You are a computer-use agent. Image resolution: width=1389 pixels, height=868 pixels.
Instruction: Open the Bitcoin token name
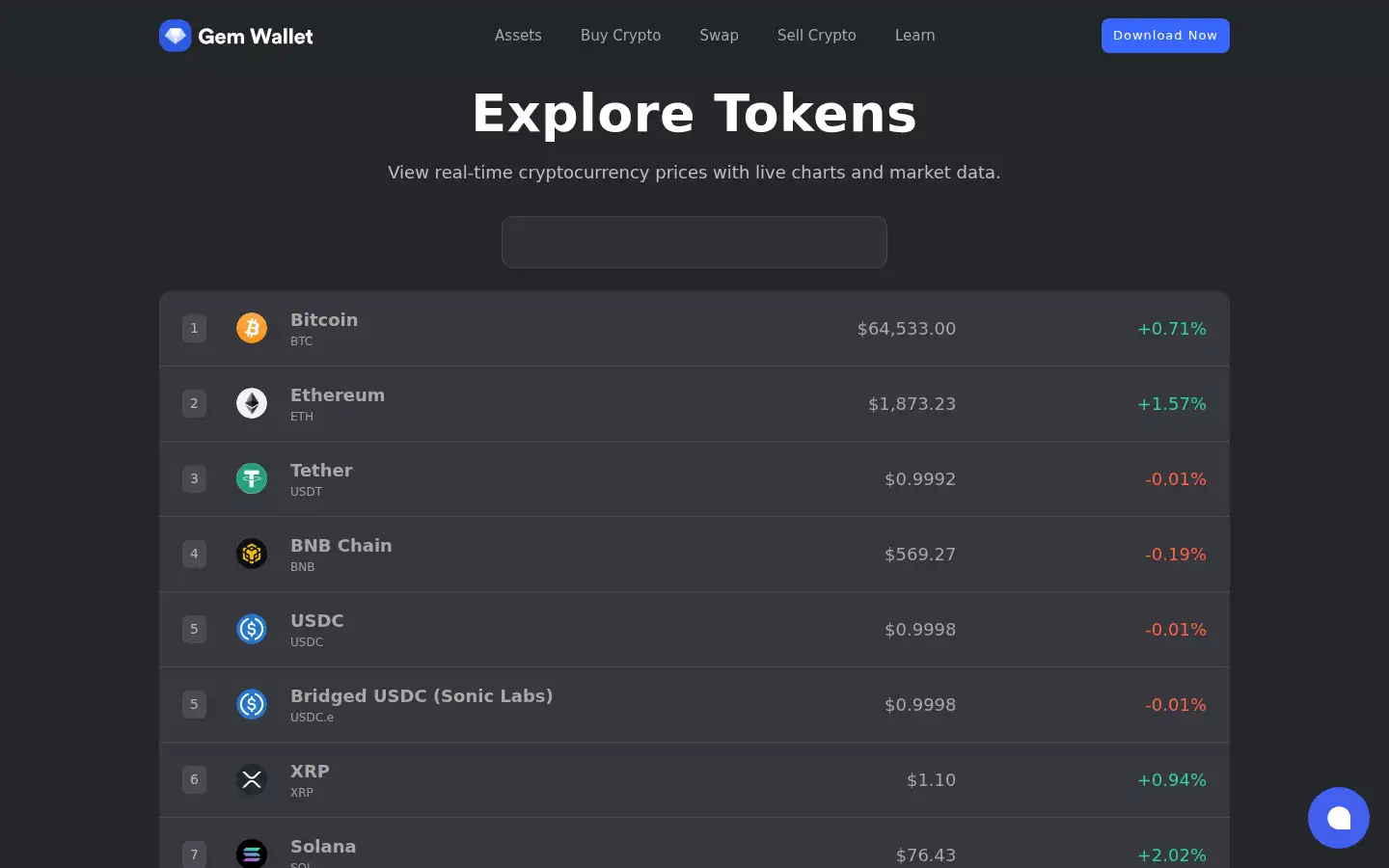pos(324,319)
